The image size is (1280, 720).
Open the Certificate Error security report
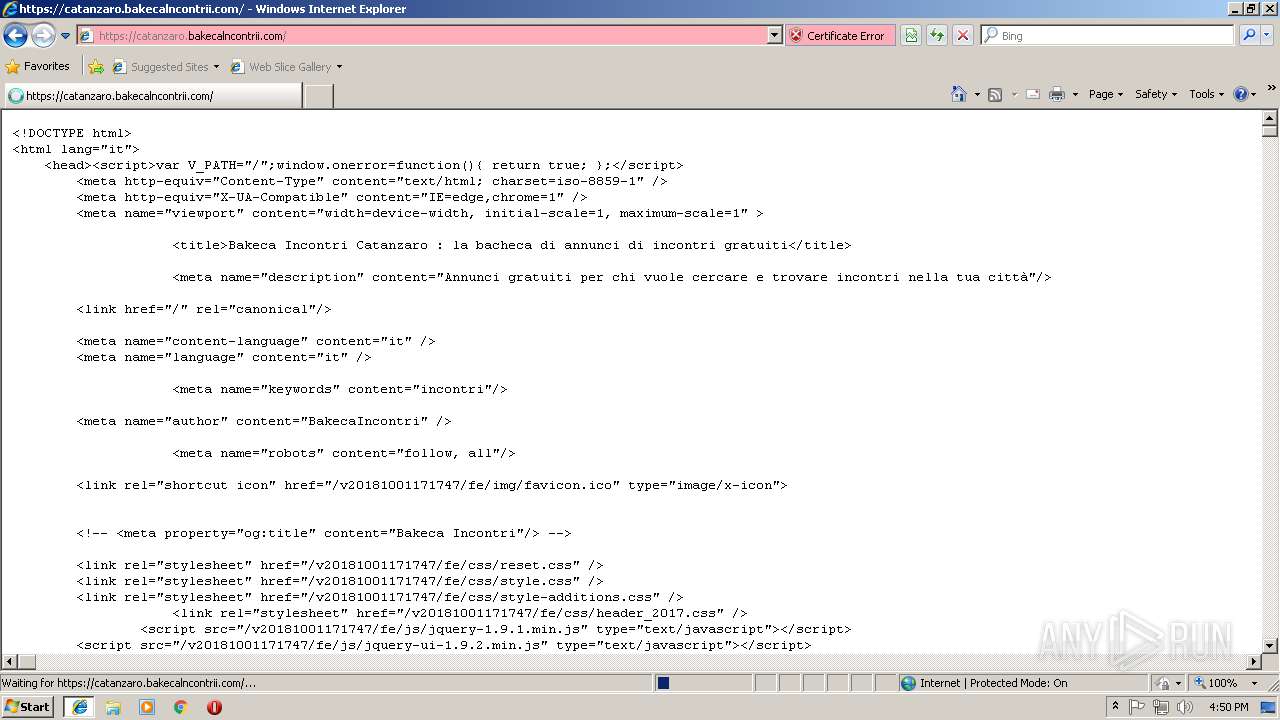[x=840, y=35]
